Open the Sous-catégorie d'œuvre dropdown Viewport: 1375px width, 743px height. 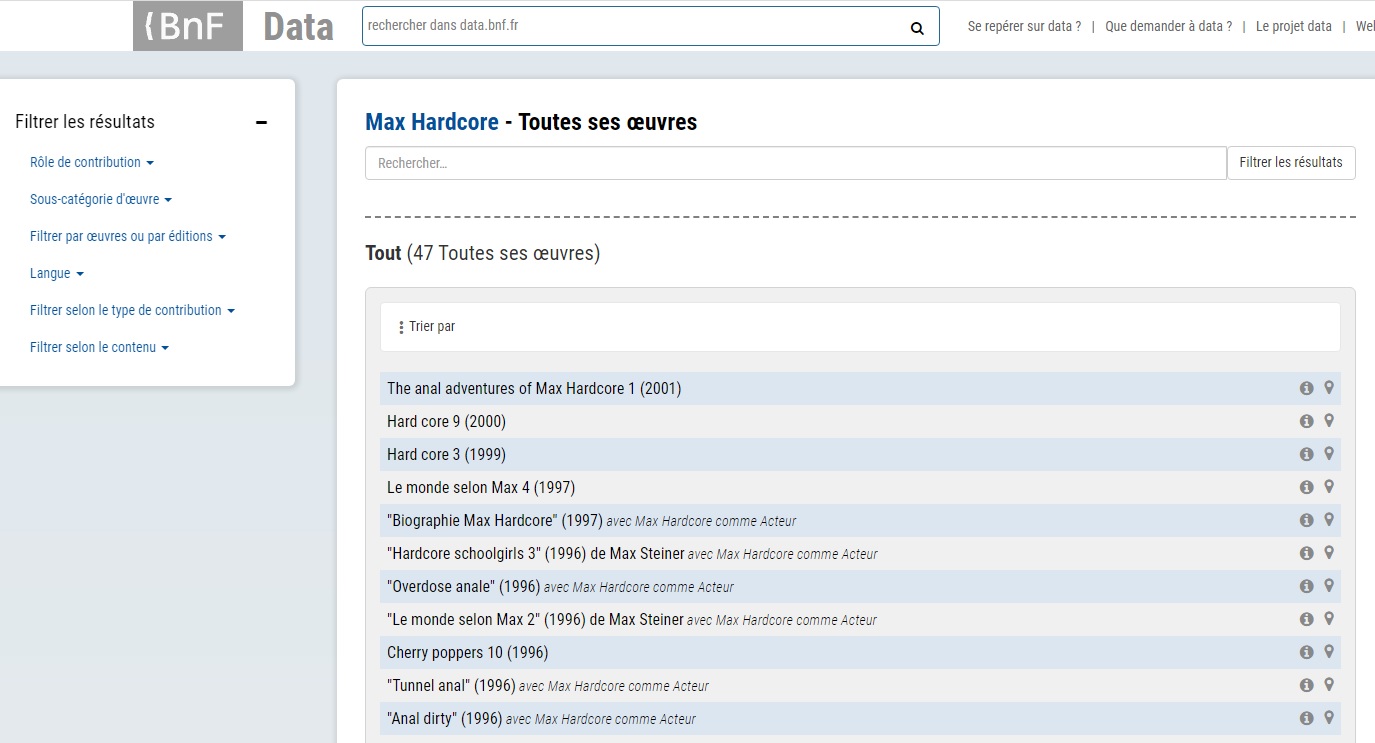pyautogui.click(x=101, y=199)
